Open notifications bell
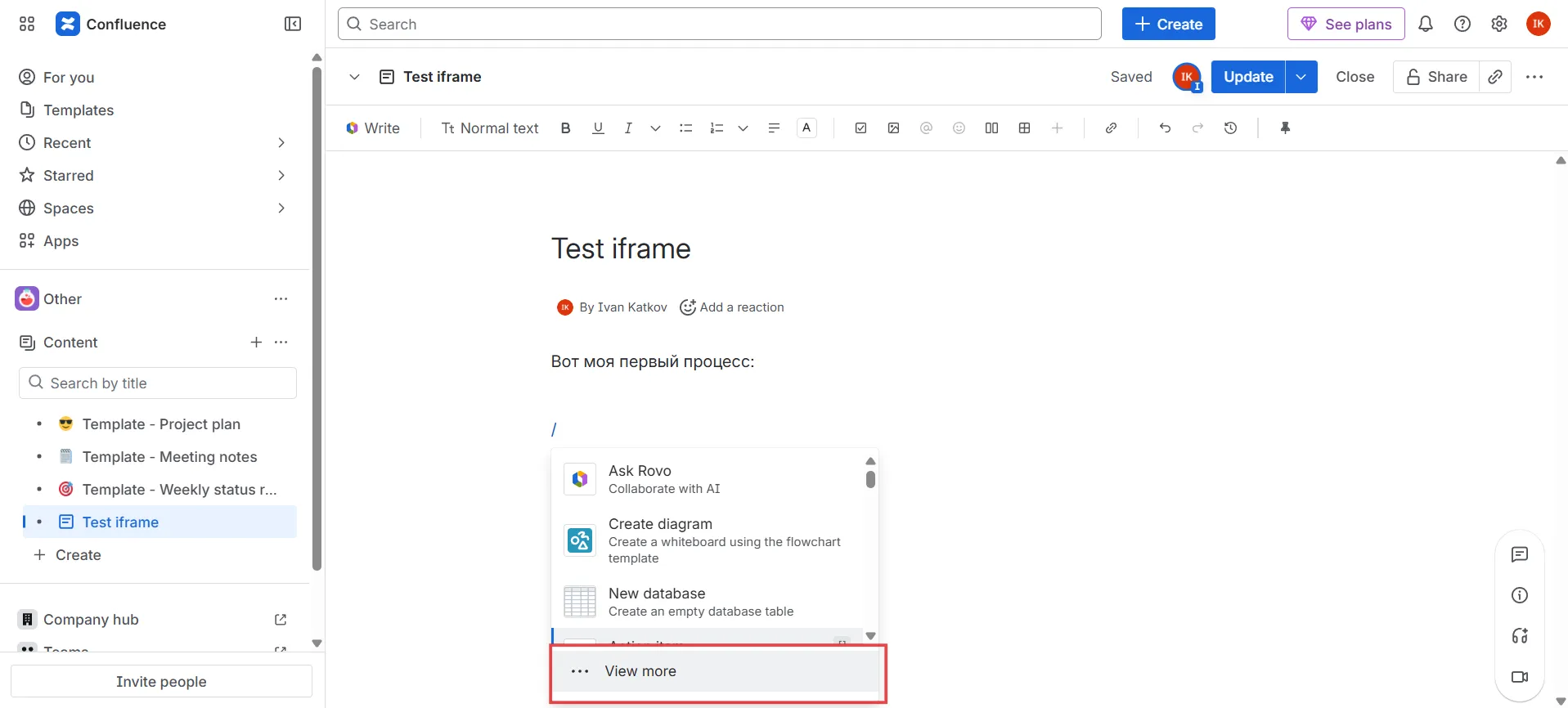 pos(1425,25)
